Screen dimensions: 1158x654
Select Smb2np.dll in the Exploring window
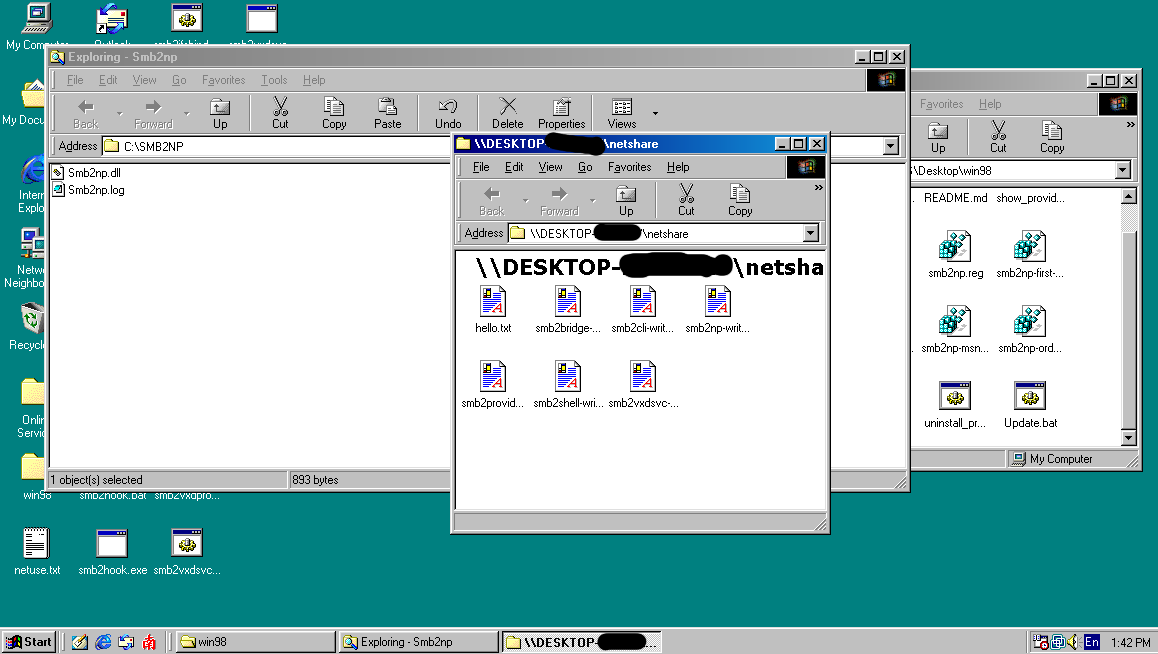(86, 173)
